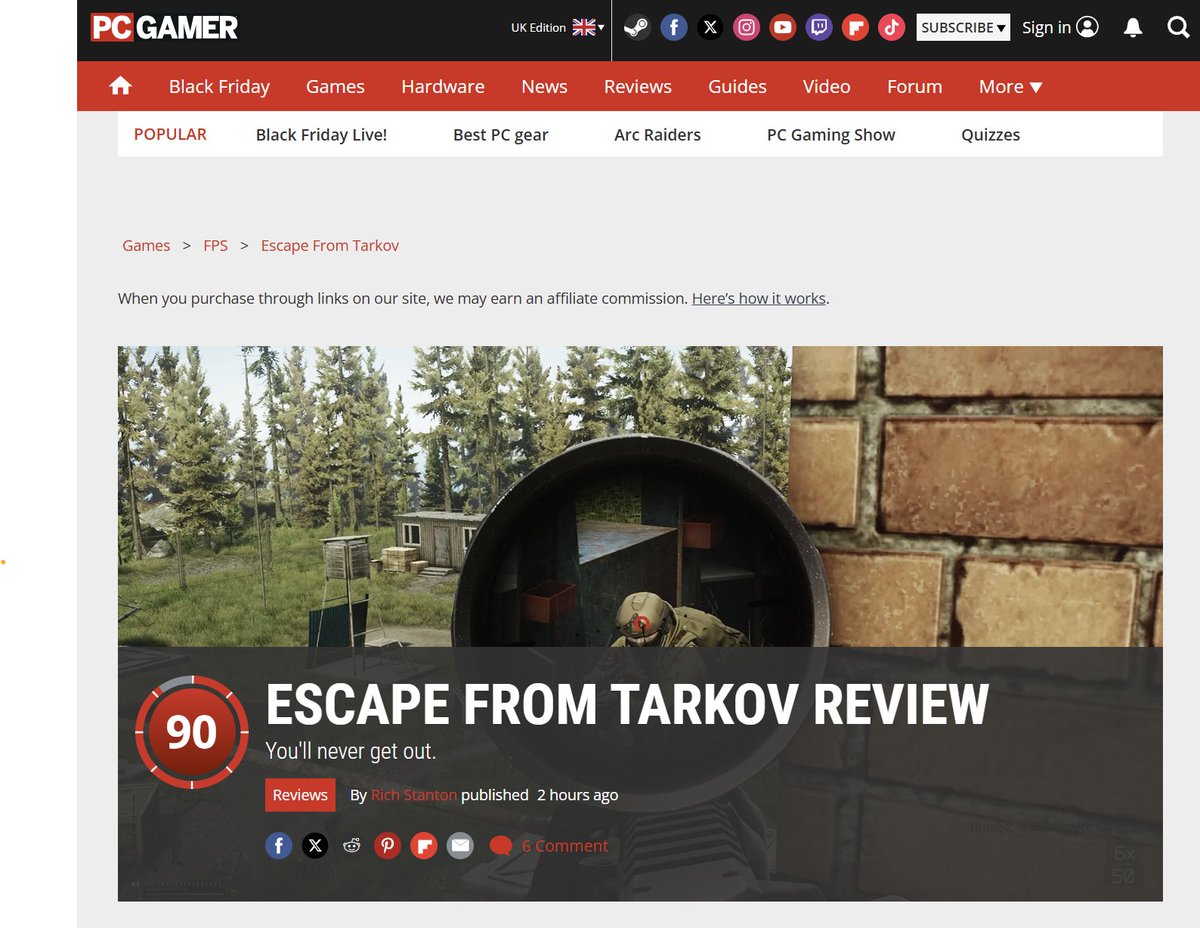Open the Forum nav item

point(915,87)
